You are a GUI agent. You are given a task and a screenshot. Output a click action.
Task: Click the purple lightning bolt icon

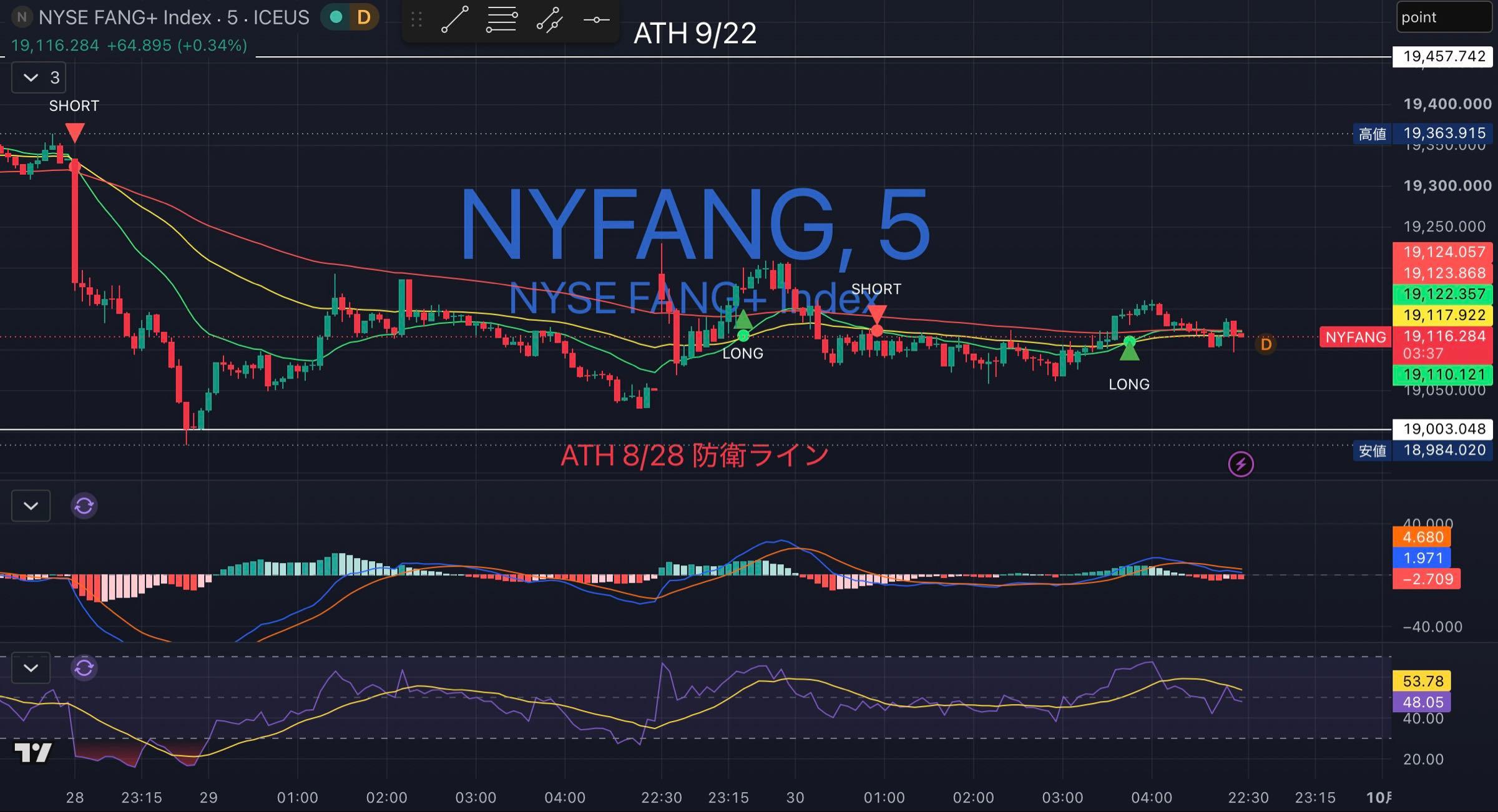click(1241, 464)
